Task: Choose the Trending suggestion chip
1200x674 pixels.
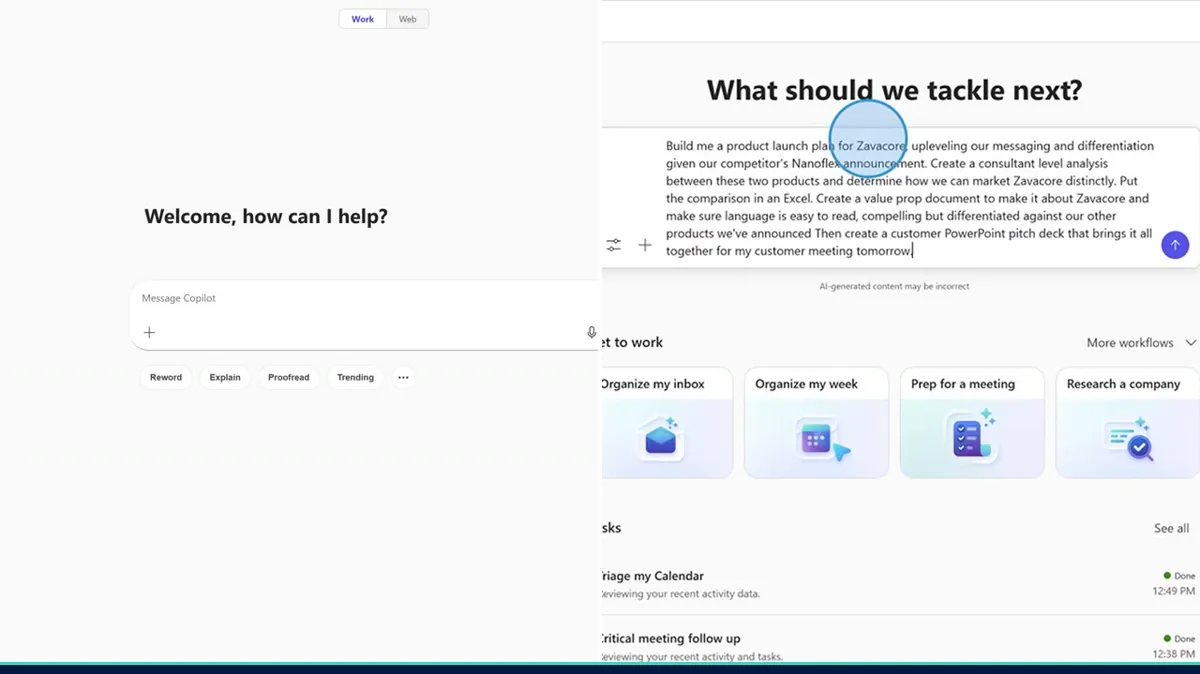Action: (x=355, y=377)
